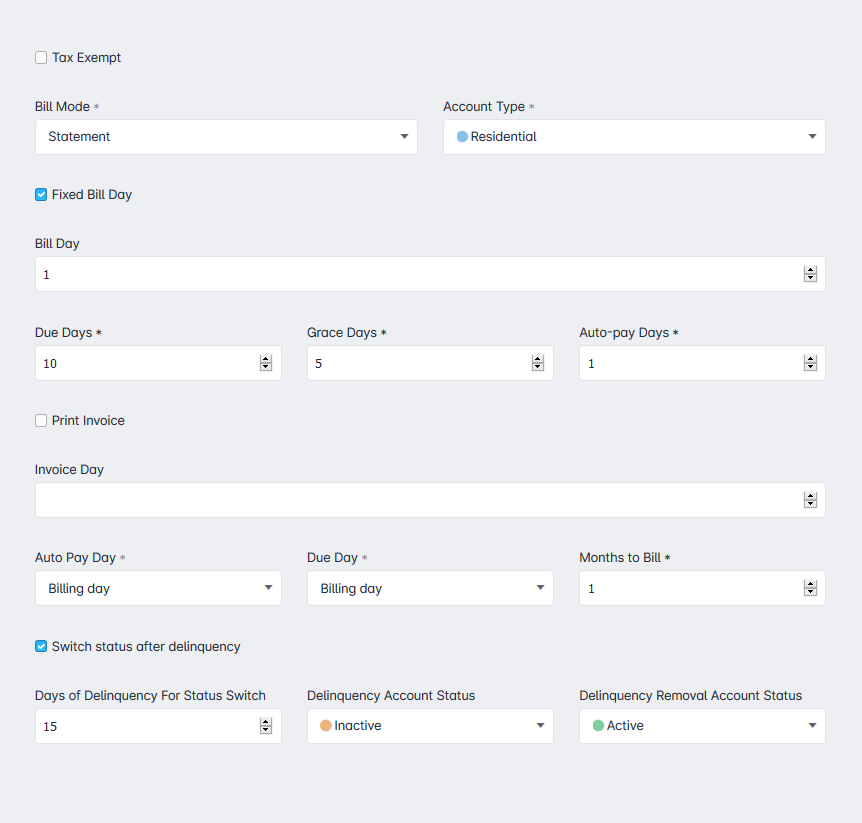
Task: Click the Days of Delinquency stepper arrows
Action: (266, 726)
